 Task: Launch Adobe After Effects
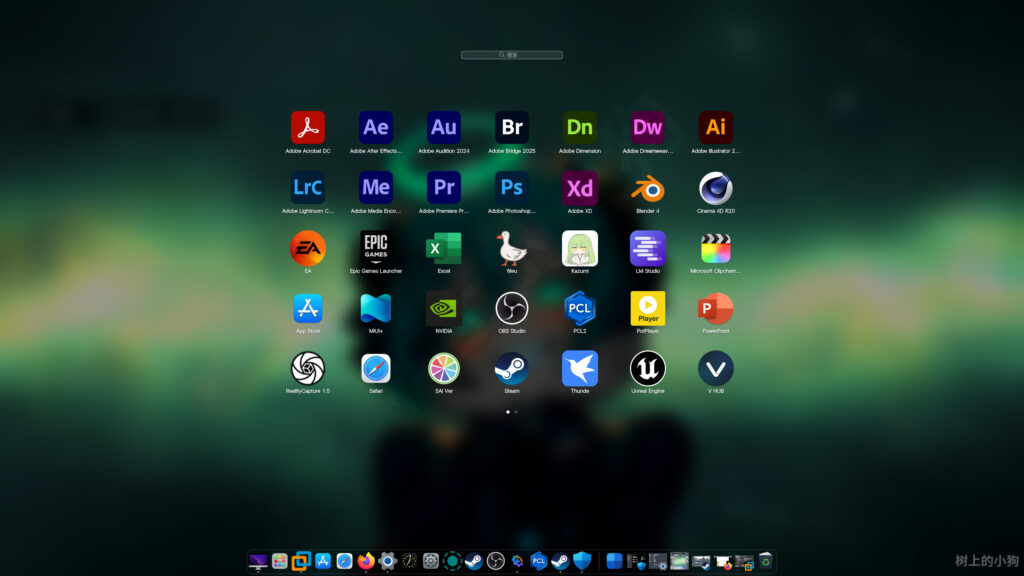pyautogui.click(x=376, y=127)
